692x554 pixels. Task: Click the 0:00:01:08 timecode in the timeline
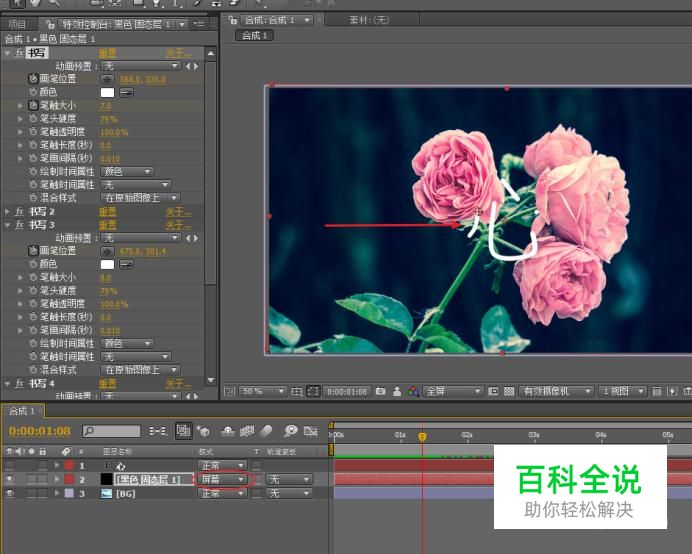(x=40, y=431)
